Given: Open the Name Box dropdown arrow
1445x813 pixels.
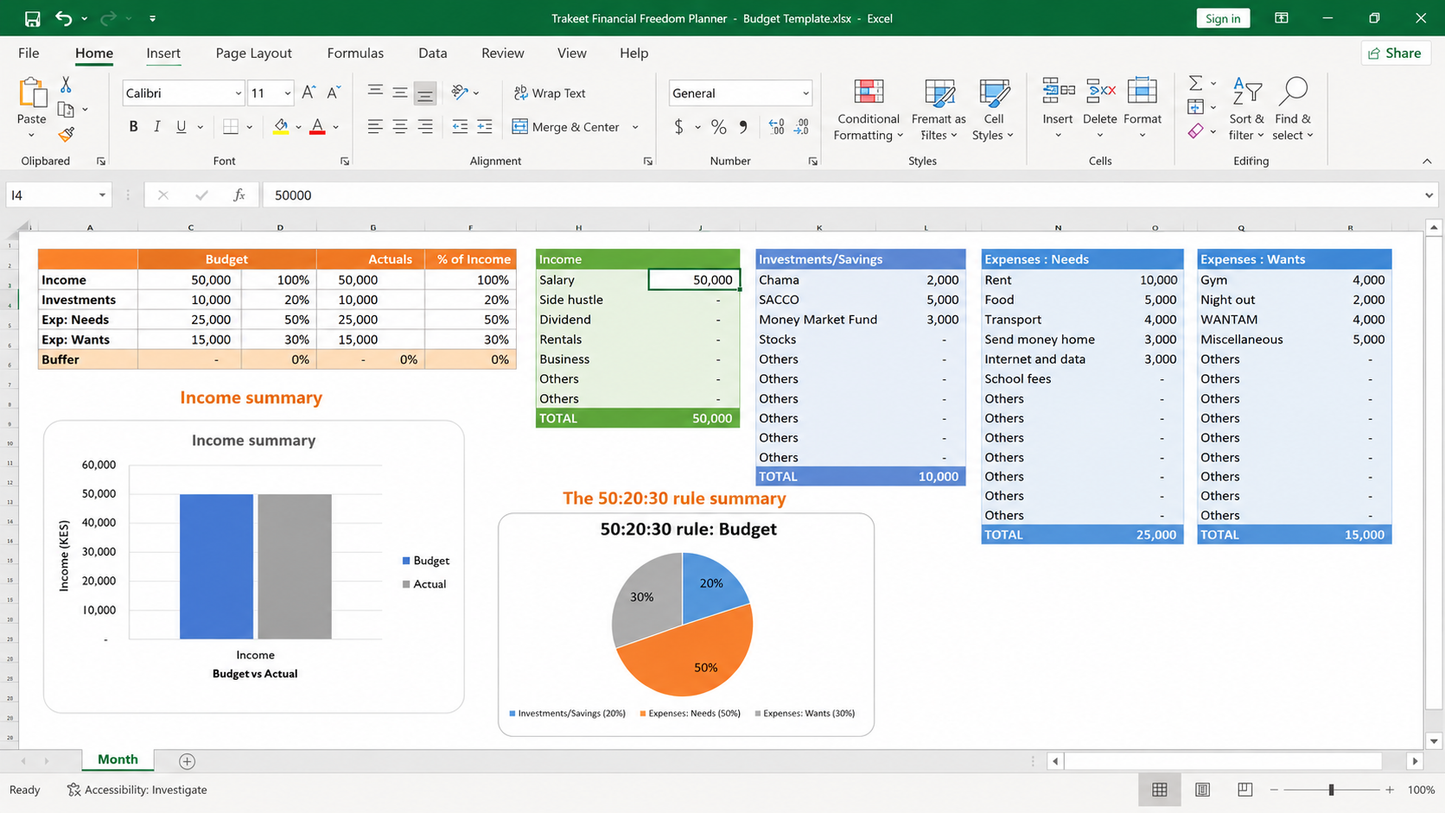Looking at the screenshot, I should pos(102,195).
